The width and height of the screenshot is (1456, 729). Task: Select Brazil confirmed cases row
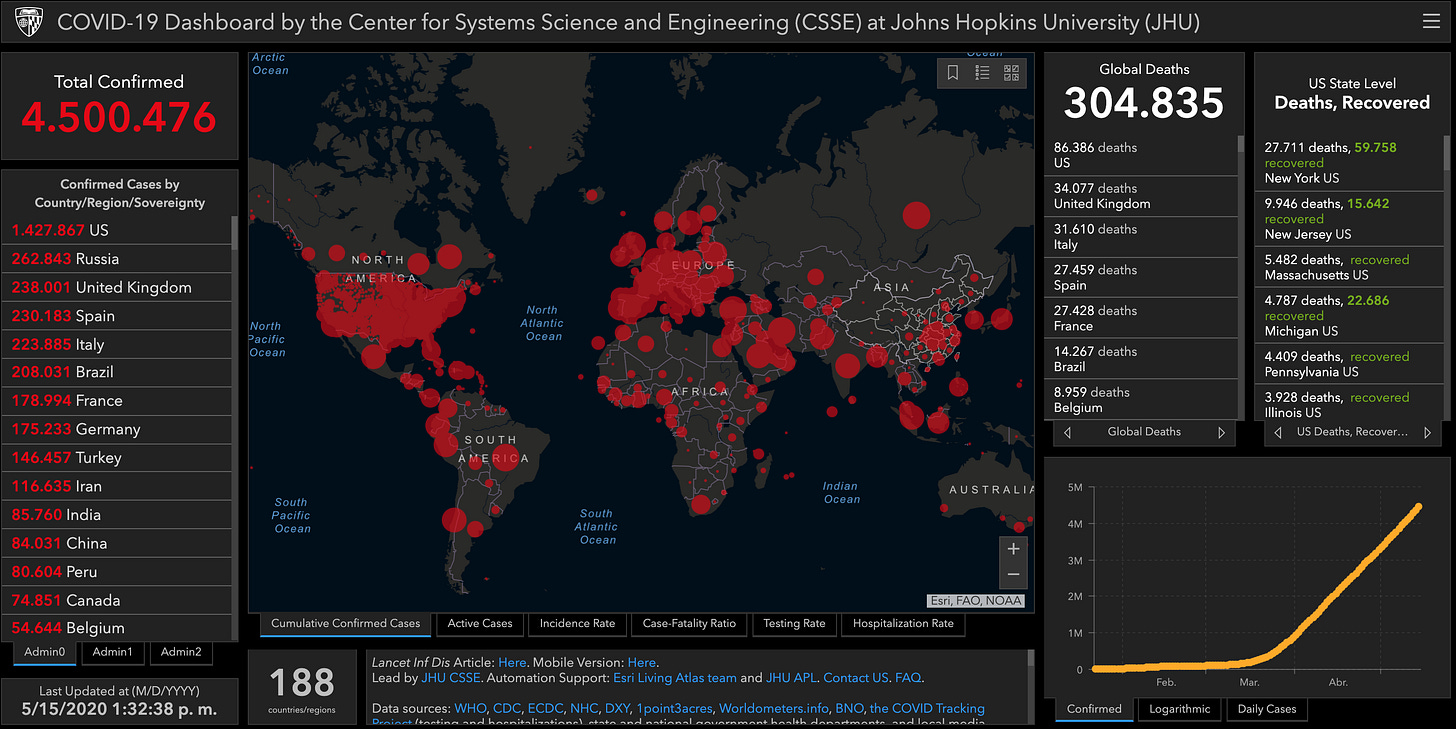[117, 372]
